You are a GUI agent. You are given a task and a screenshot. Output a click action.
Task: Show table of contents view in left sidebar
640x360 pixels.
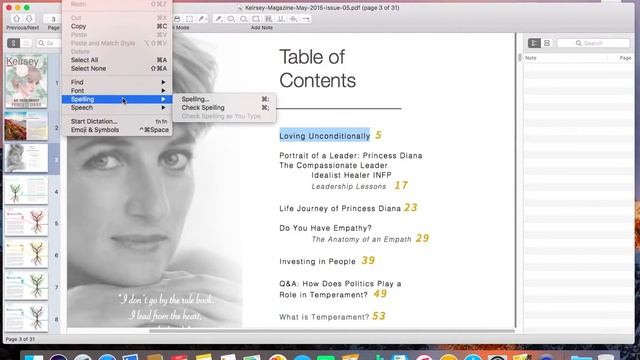[26, 43]
